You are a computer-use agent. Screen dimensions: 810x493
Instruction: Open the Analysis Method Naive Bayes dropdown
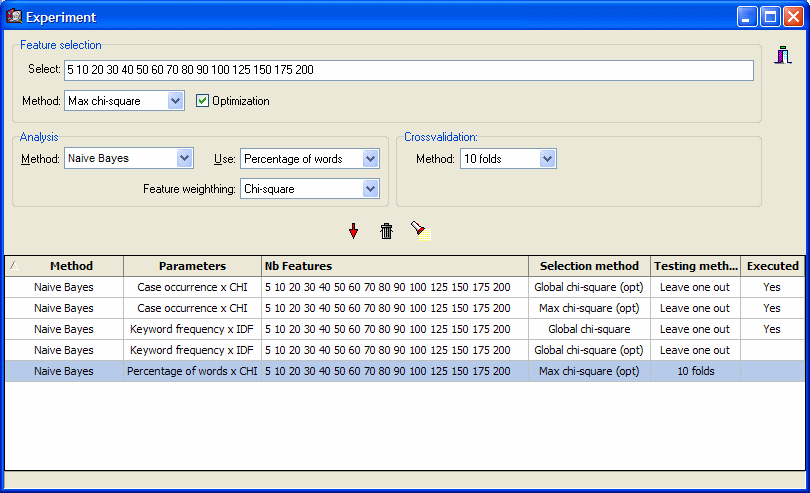pyautogui.click(x=184, y=158)
